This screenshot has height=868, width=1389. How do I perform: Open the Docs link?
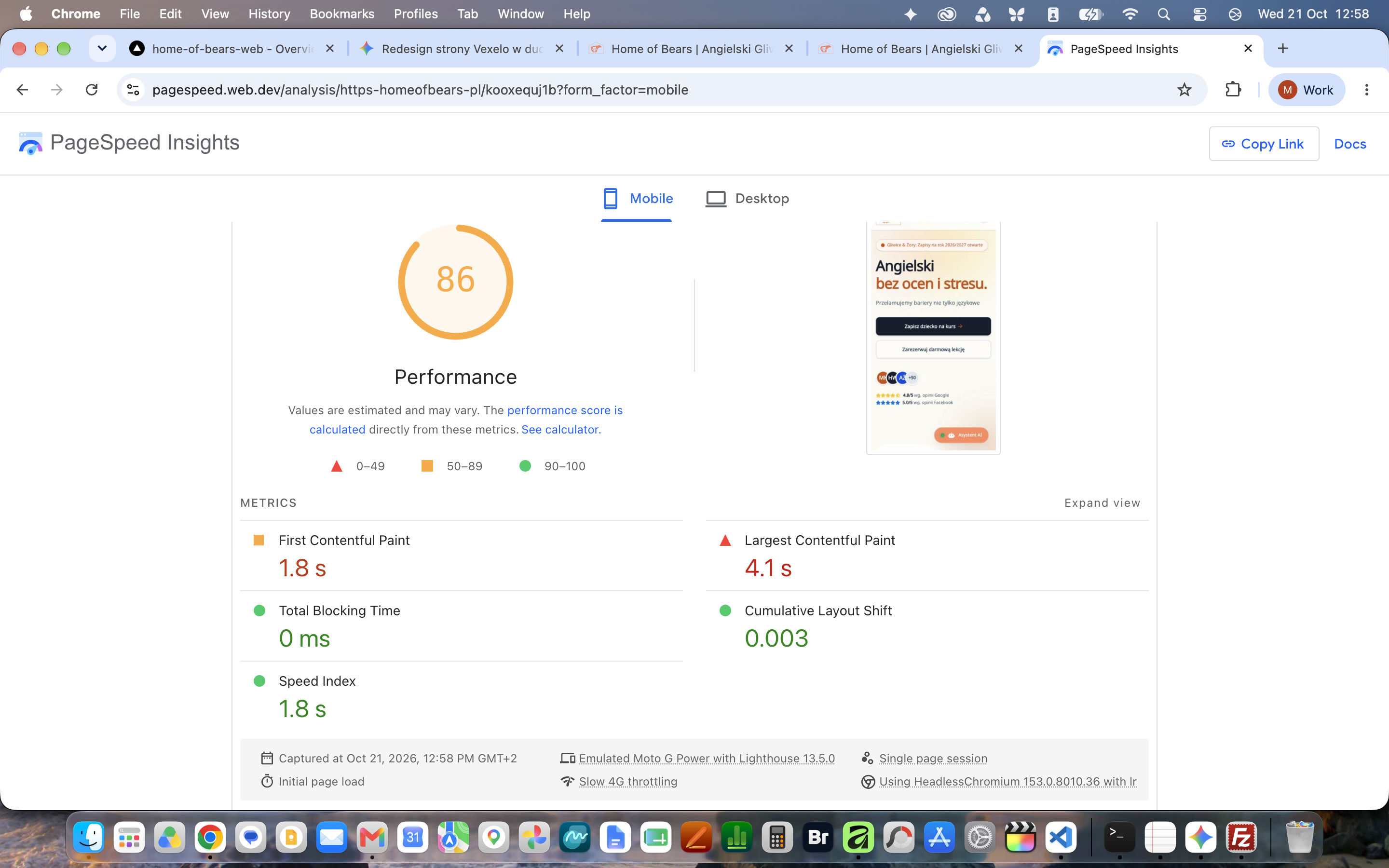click(1350, 144)
